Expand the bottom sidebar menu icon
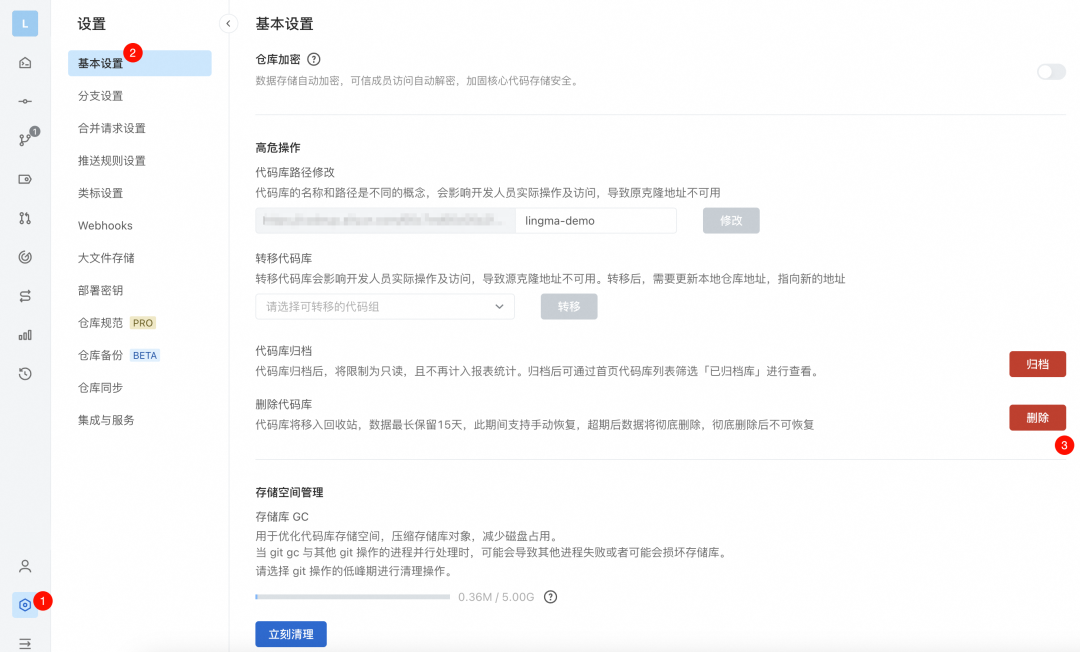The image size is (1080, 652). coord(25,643)
